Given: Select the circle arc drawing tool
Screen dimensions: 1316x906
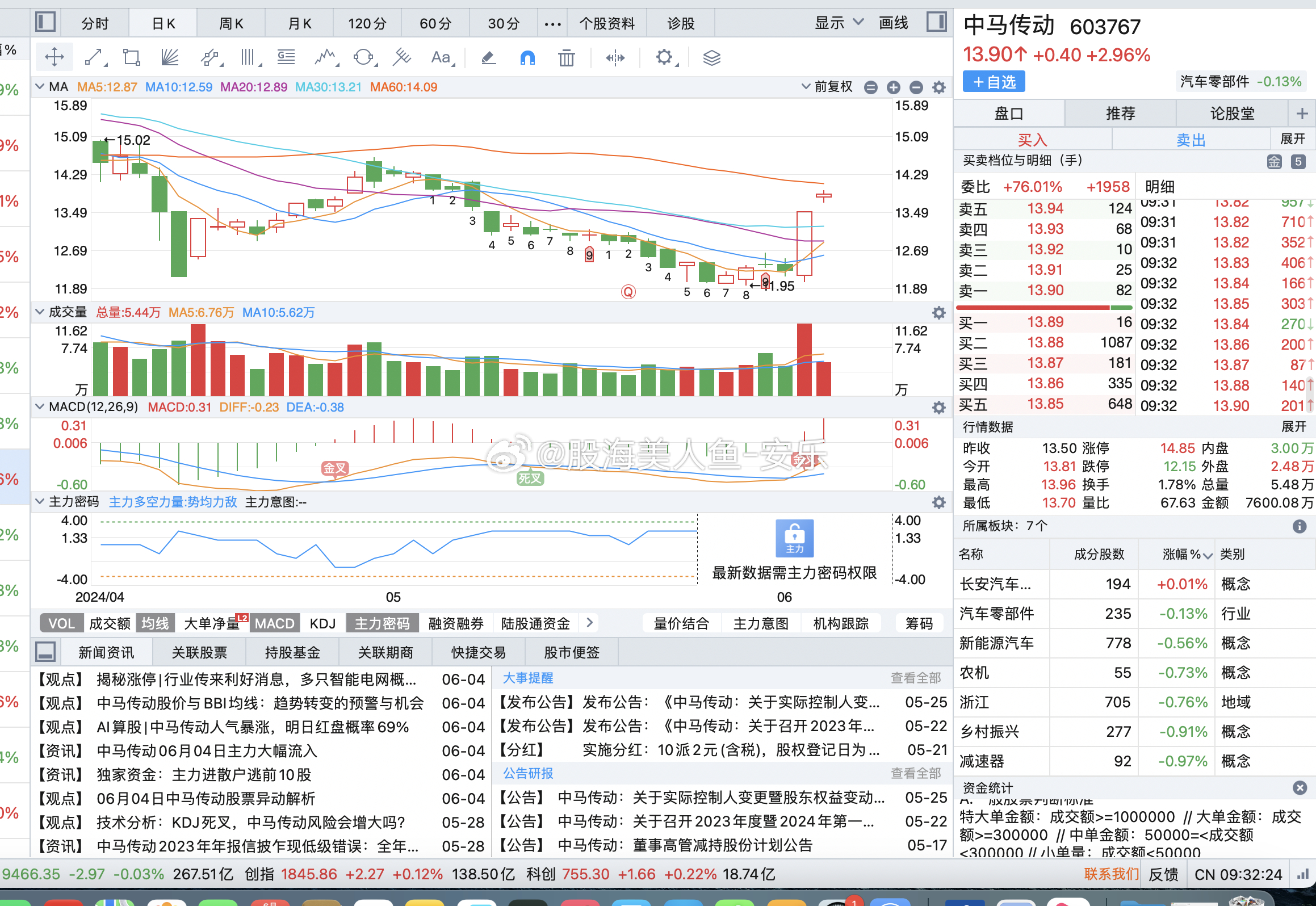Looking at the screenshot, I should point(364,57).
